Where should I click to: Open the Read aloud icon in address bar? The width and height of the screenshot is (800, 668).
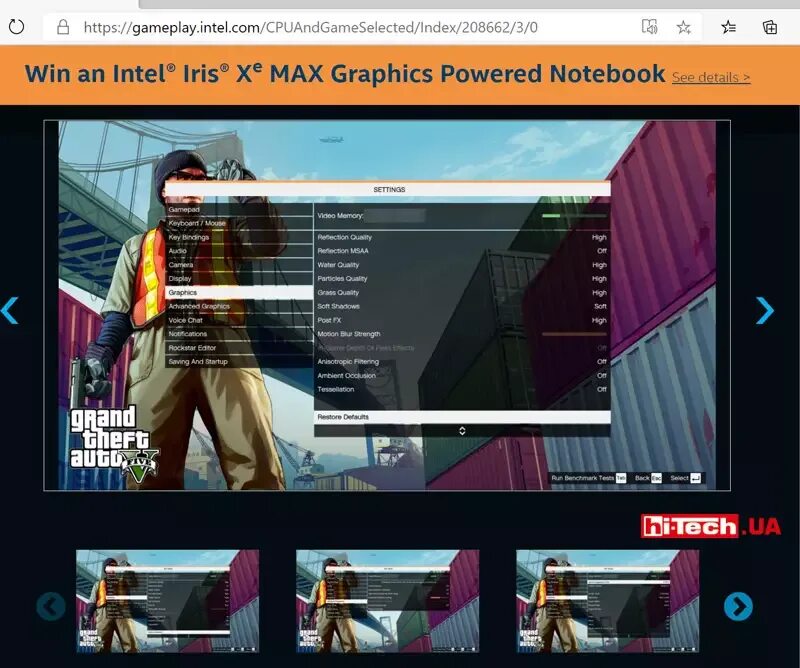pos(649,27)
